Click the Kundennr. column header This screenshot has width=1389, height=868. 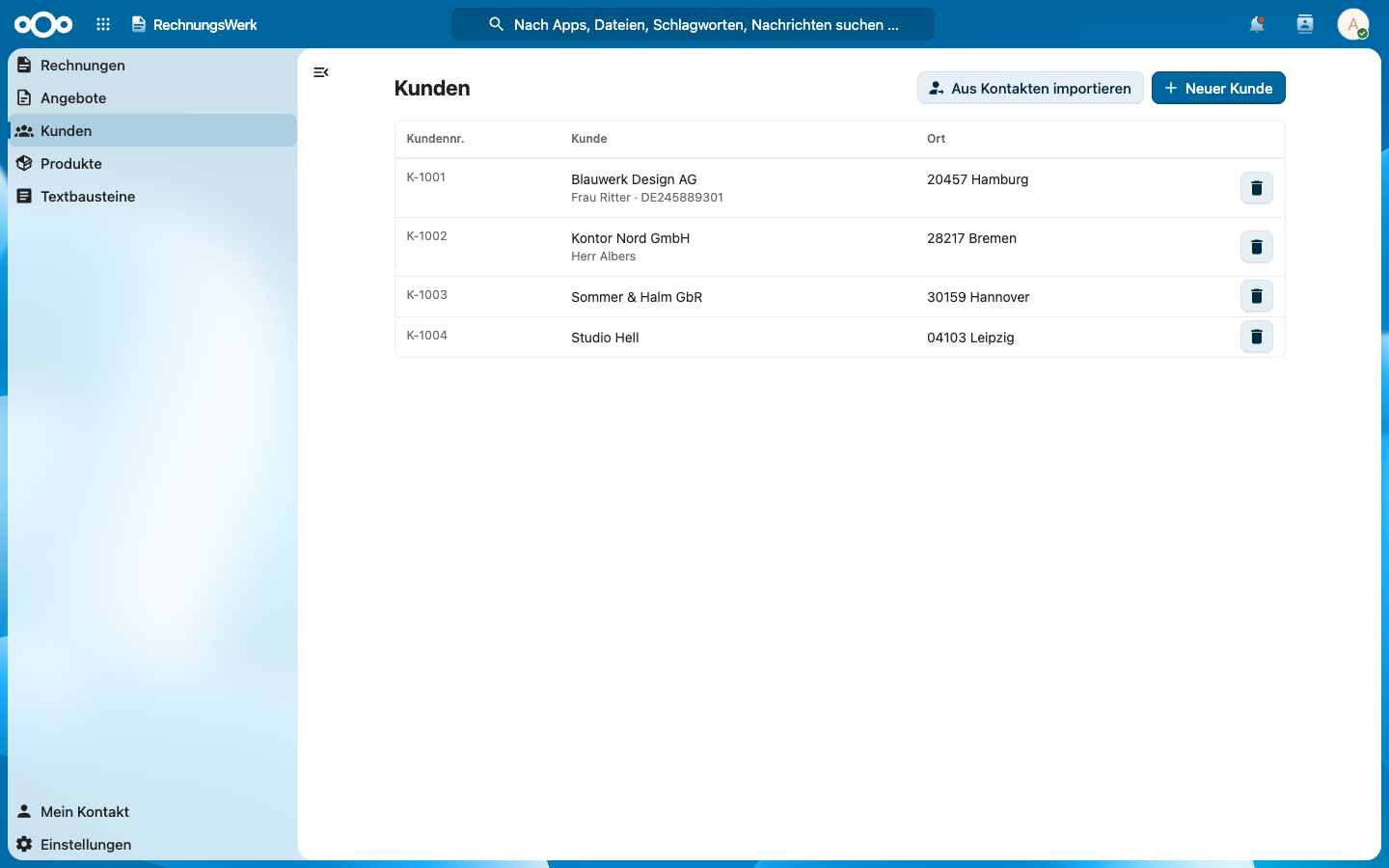[x=435, y=139]
